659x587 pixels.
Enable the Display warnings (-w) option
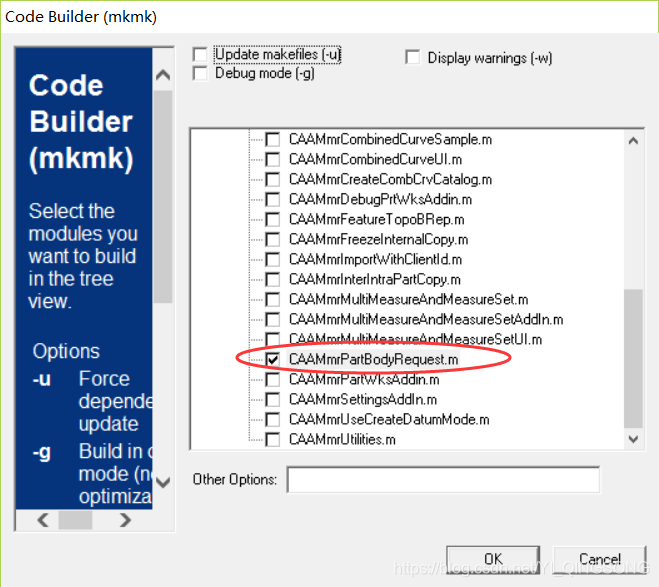point(413,58)
